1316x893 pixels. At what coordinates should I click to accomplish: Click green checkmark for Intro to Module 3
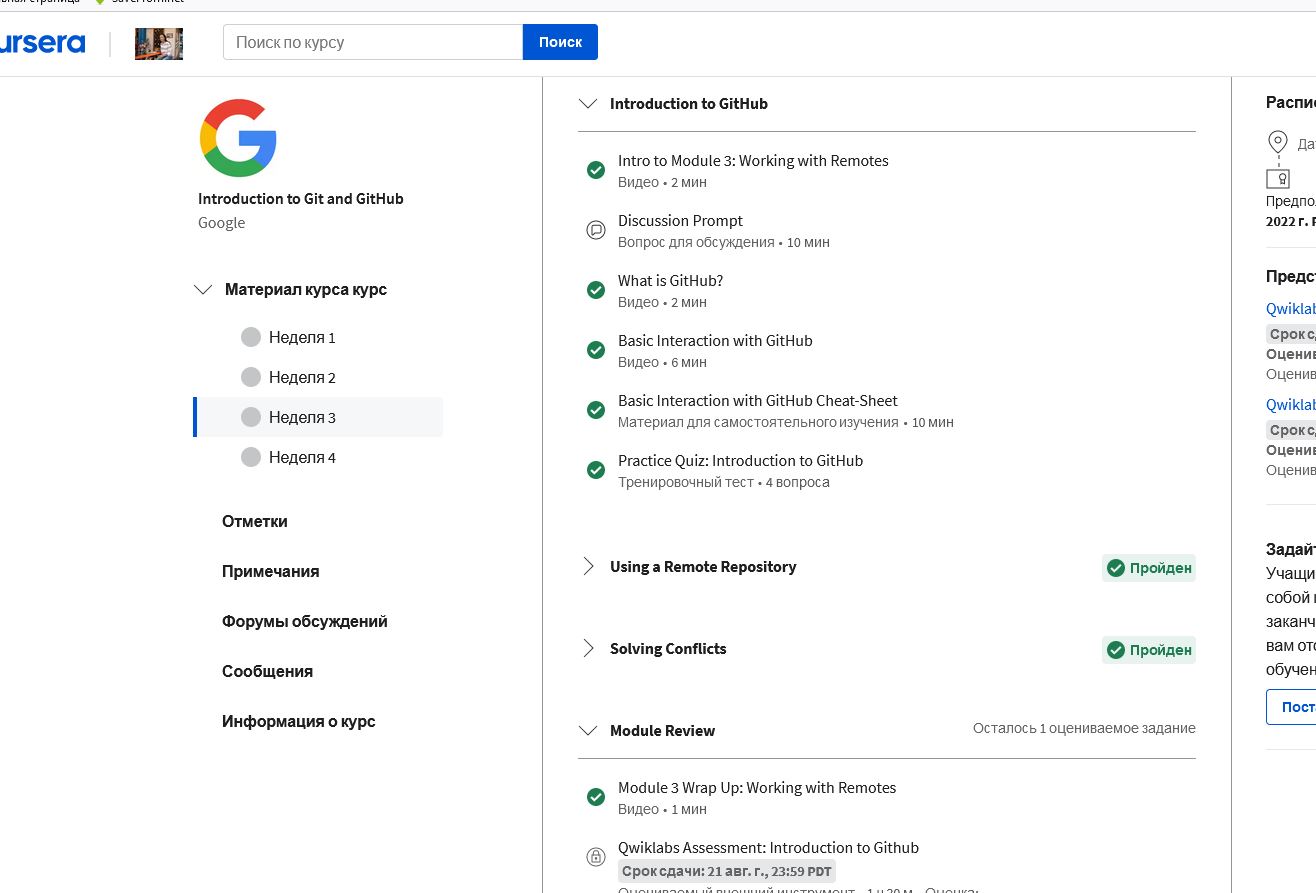(596, 170)
